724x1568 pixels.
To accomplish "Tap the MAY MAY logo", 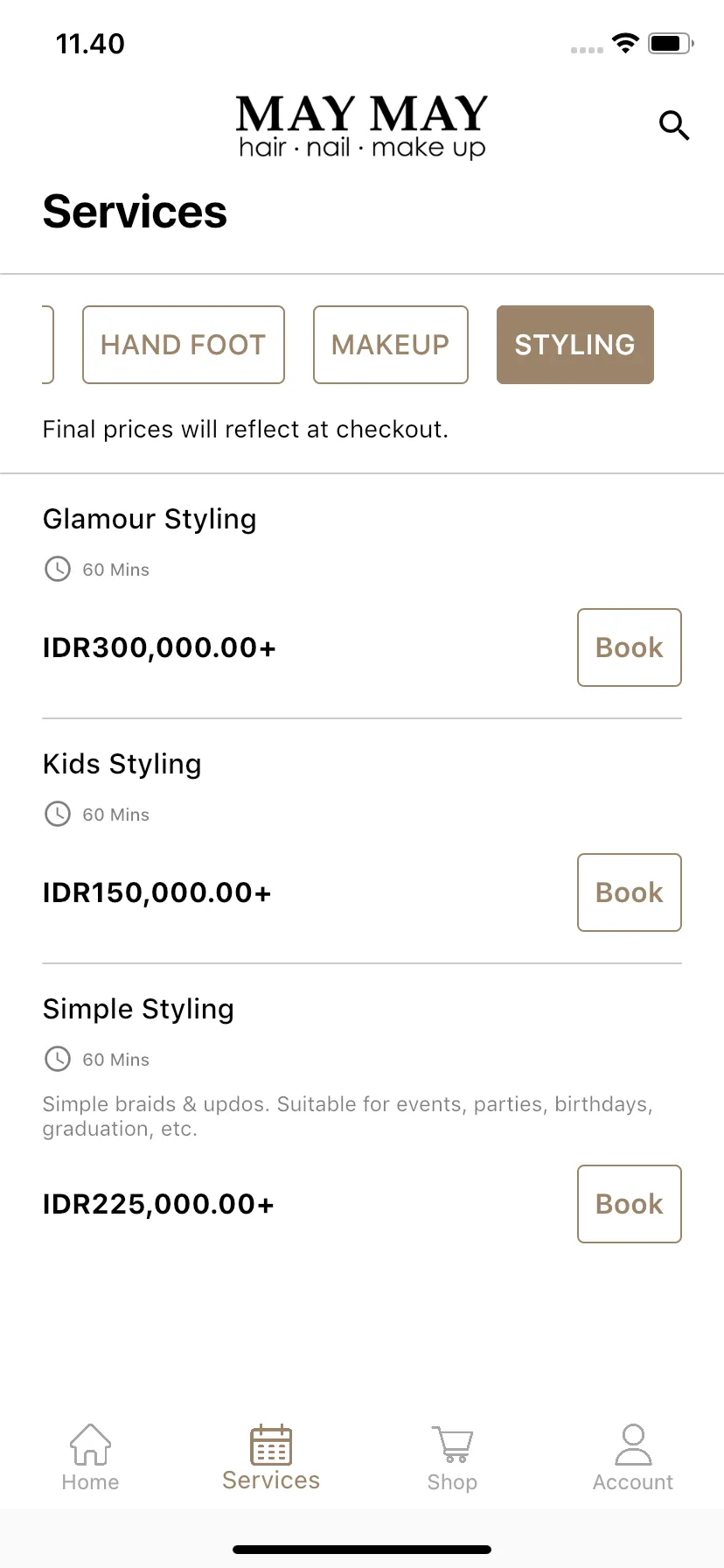I will 362,127.
